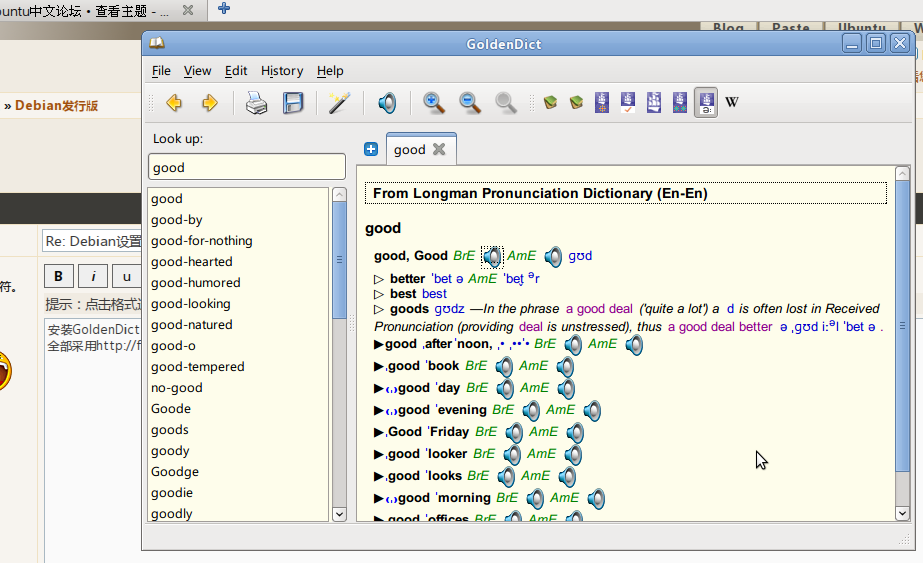Expand the 'best' entry triangle

click(379, 294)
